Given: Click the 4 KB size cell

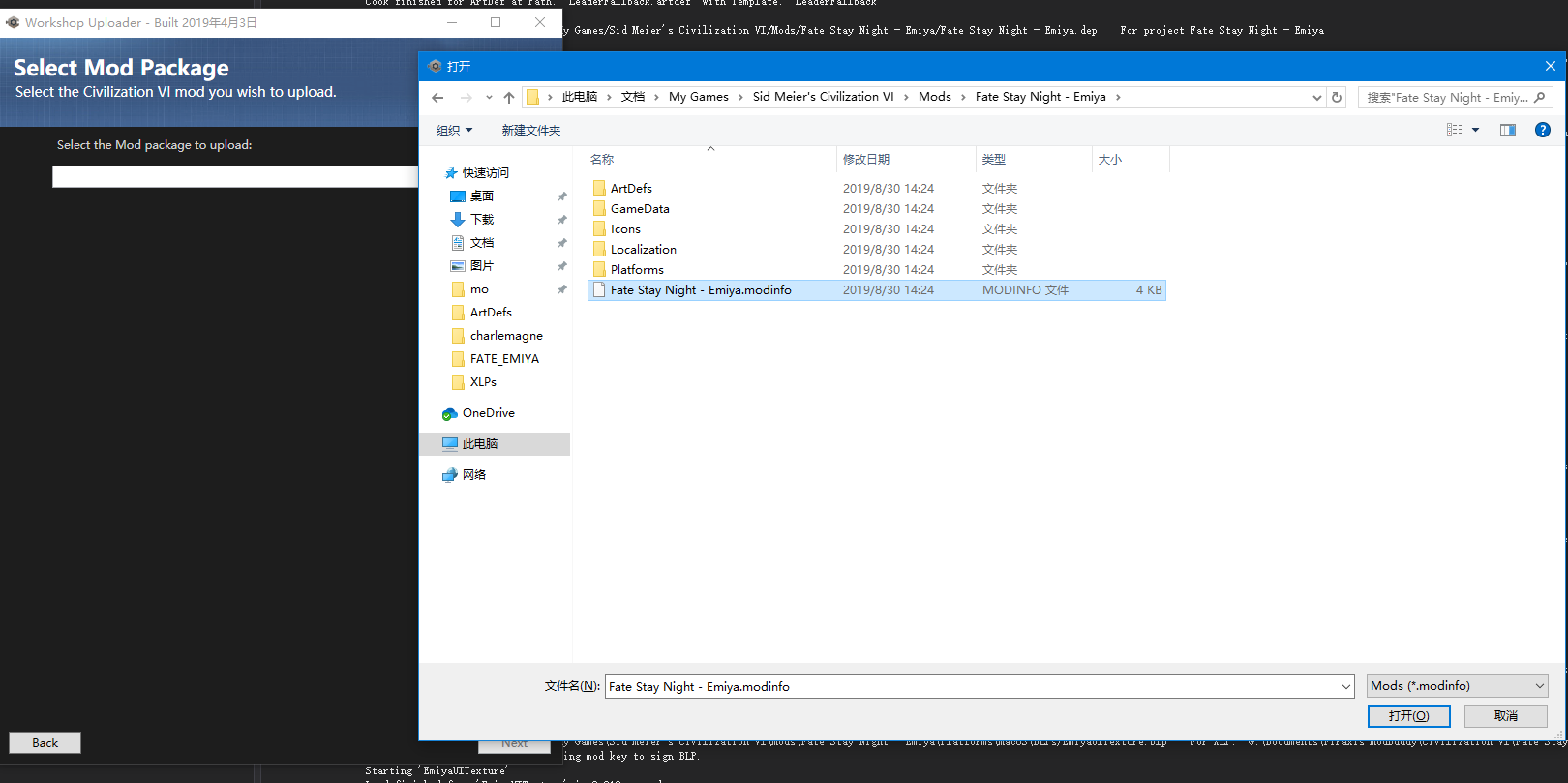Looking at the screenshot, I should [1148, 289].
